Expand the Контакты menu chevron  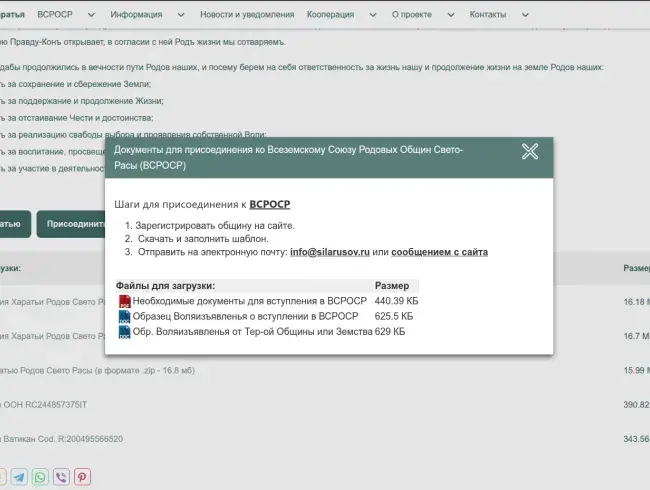[525, 15]
